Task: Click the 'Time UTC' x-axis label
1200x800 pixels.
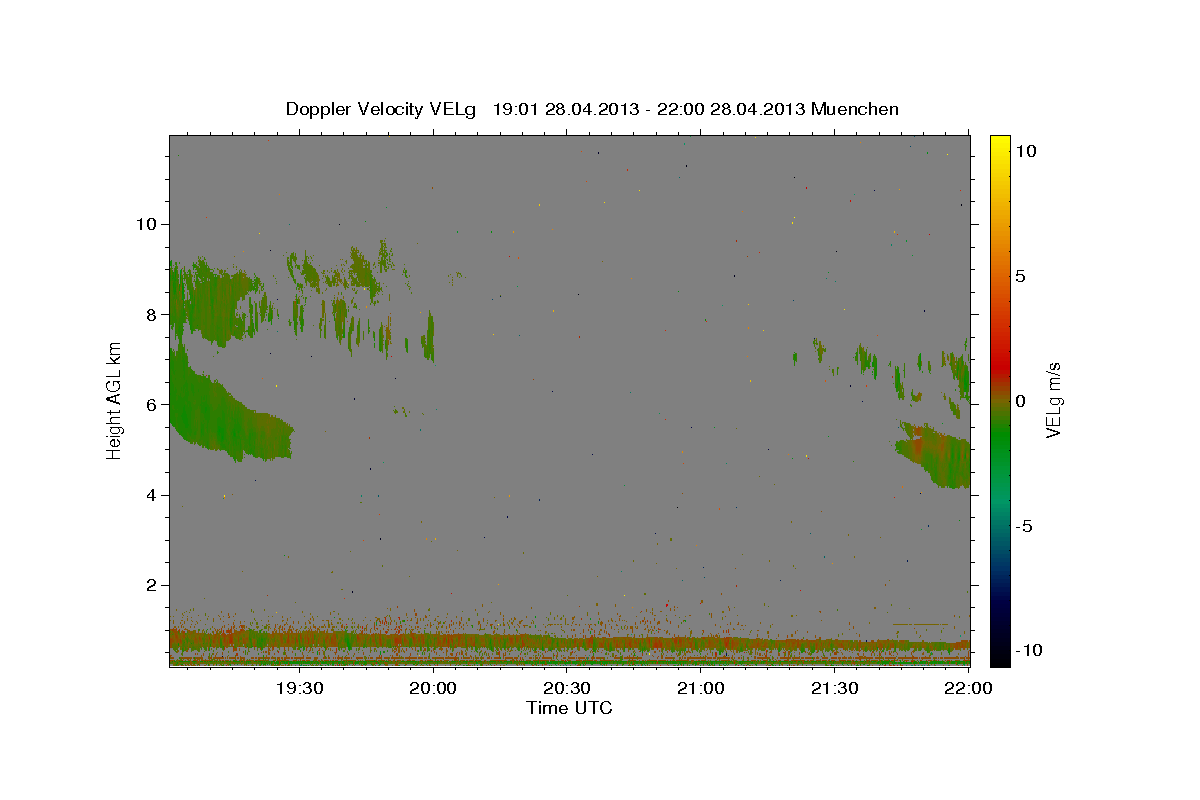Action: pos(569,708)
